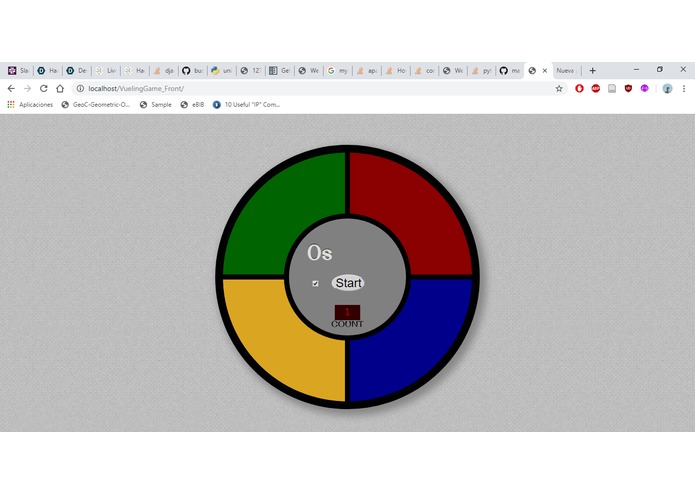Switch to the 'dja' tab

(164, 70)
